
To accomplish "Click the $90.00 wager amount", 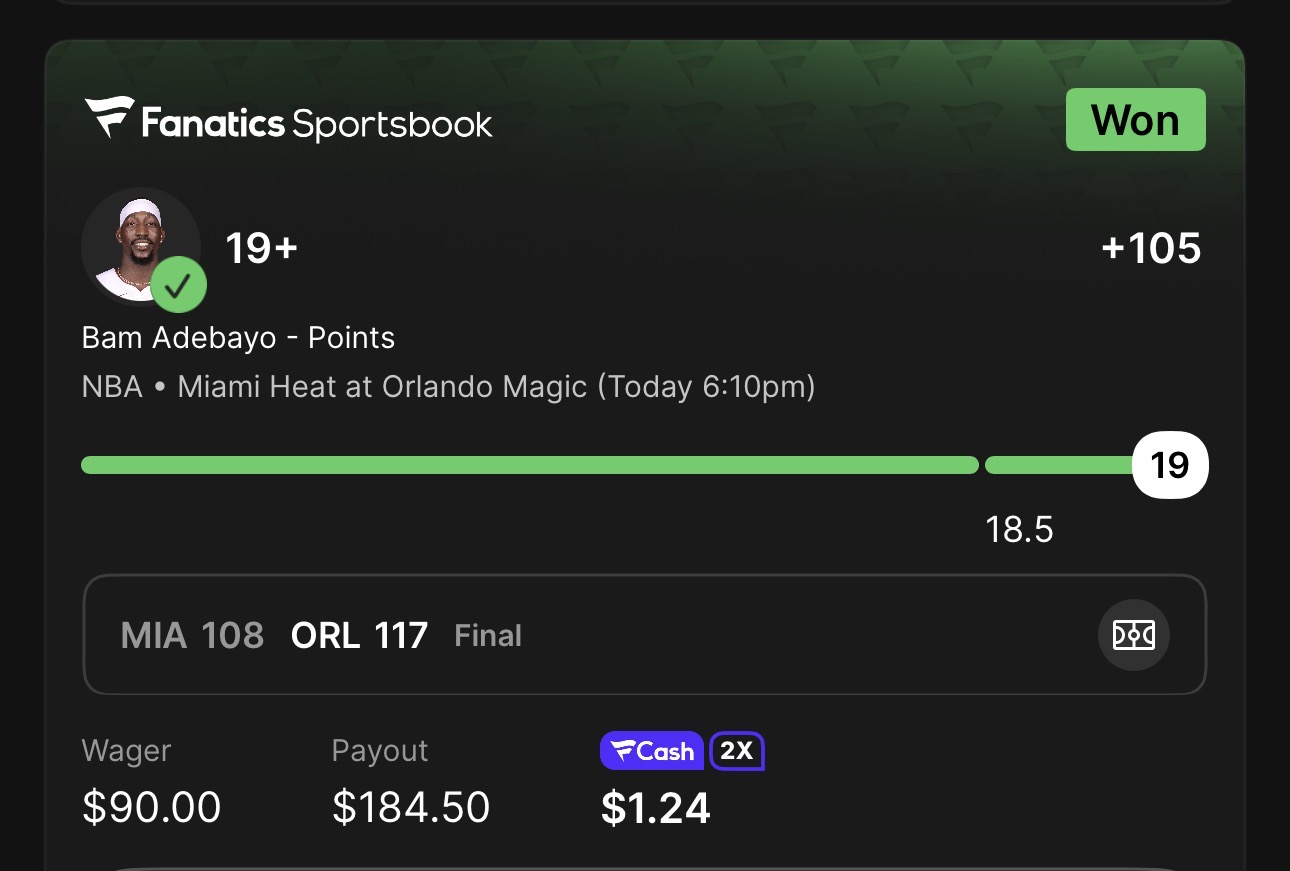I will click(151, 808).
